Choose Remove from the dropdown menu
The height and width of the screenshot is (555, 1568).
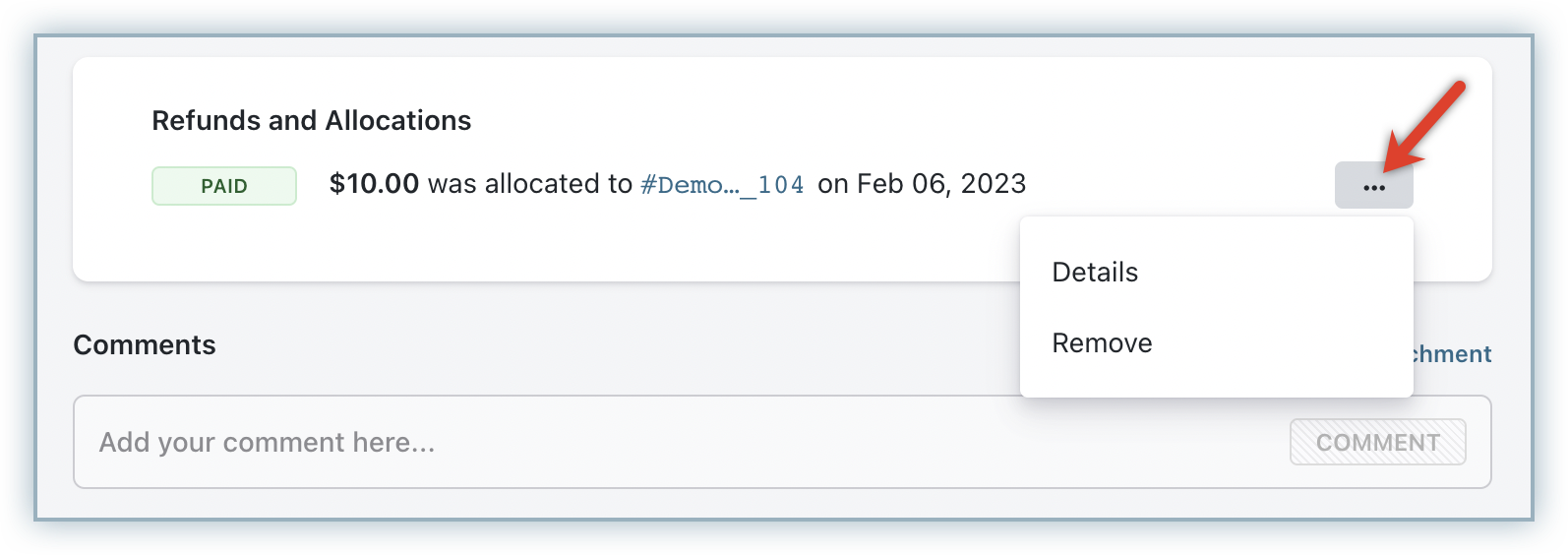(1102, 343)
